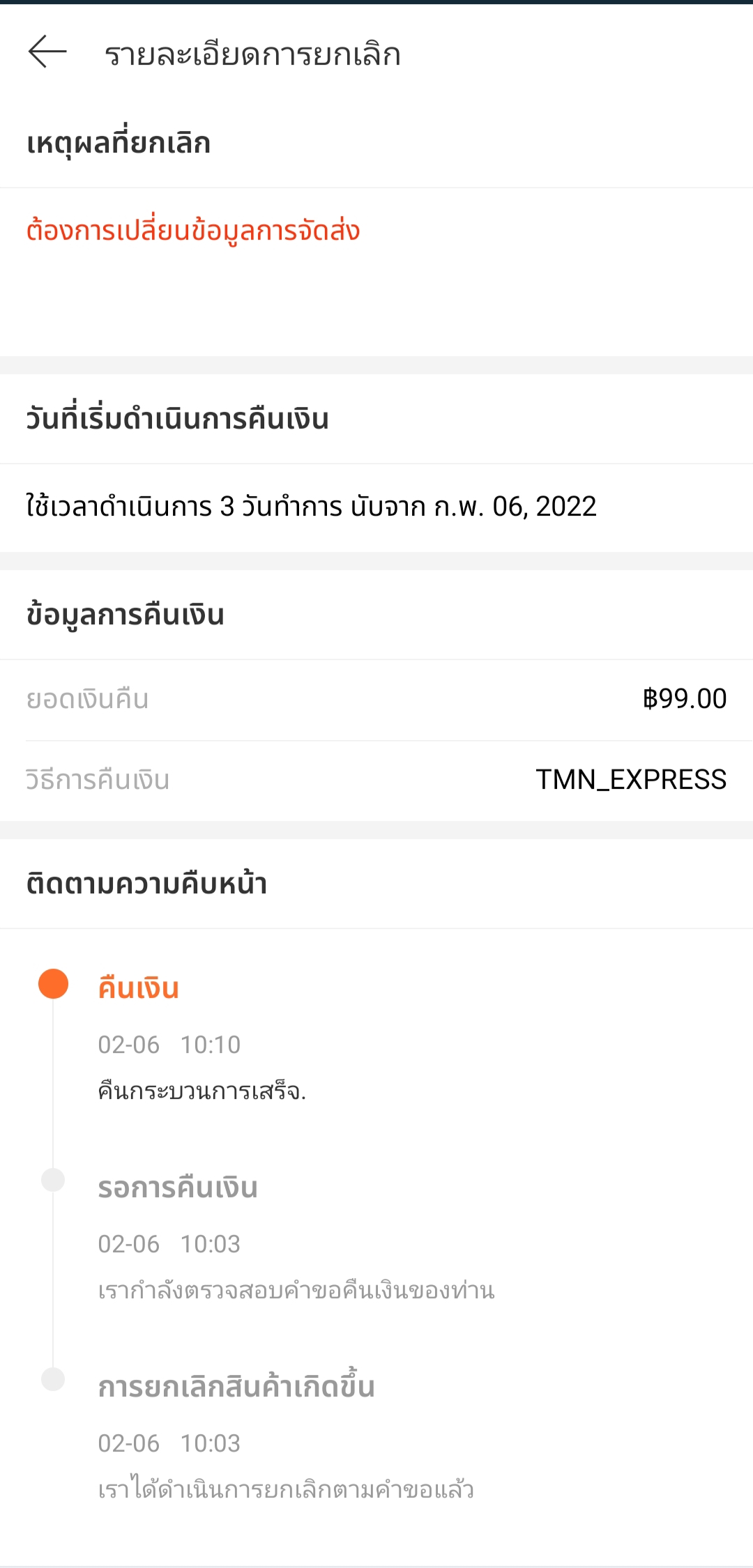The height and width of the screenshot is (1568, 753).
Task: Tap the back arrow icon
Action: (x=47, y=52)
